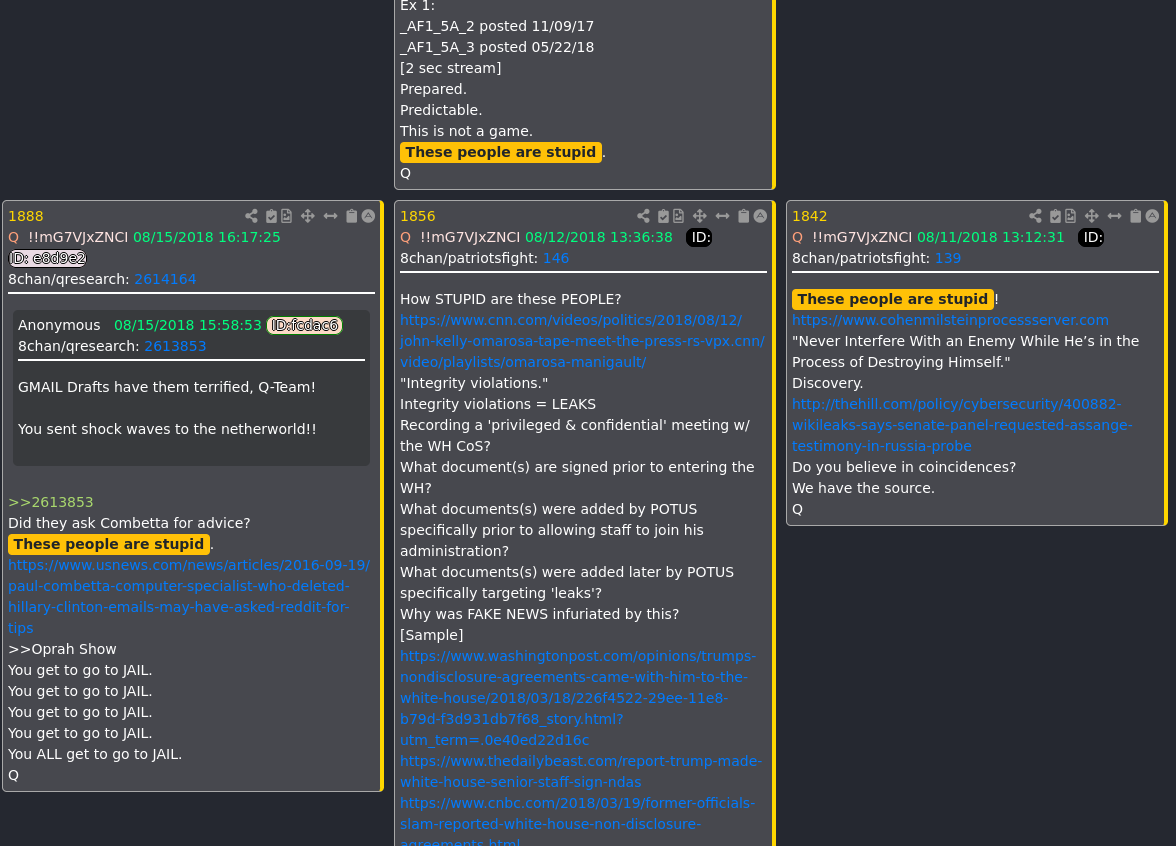
Task: Click '_AF1_5A_3 posted 05/22/18' line
Action: tap(497, 46)
